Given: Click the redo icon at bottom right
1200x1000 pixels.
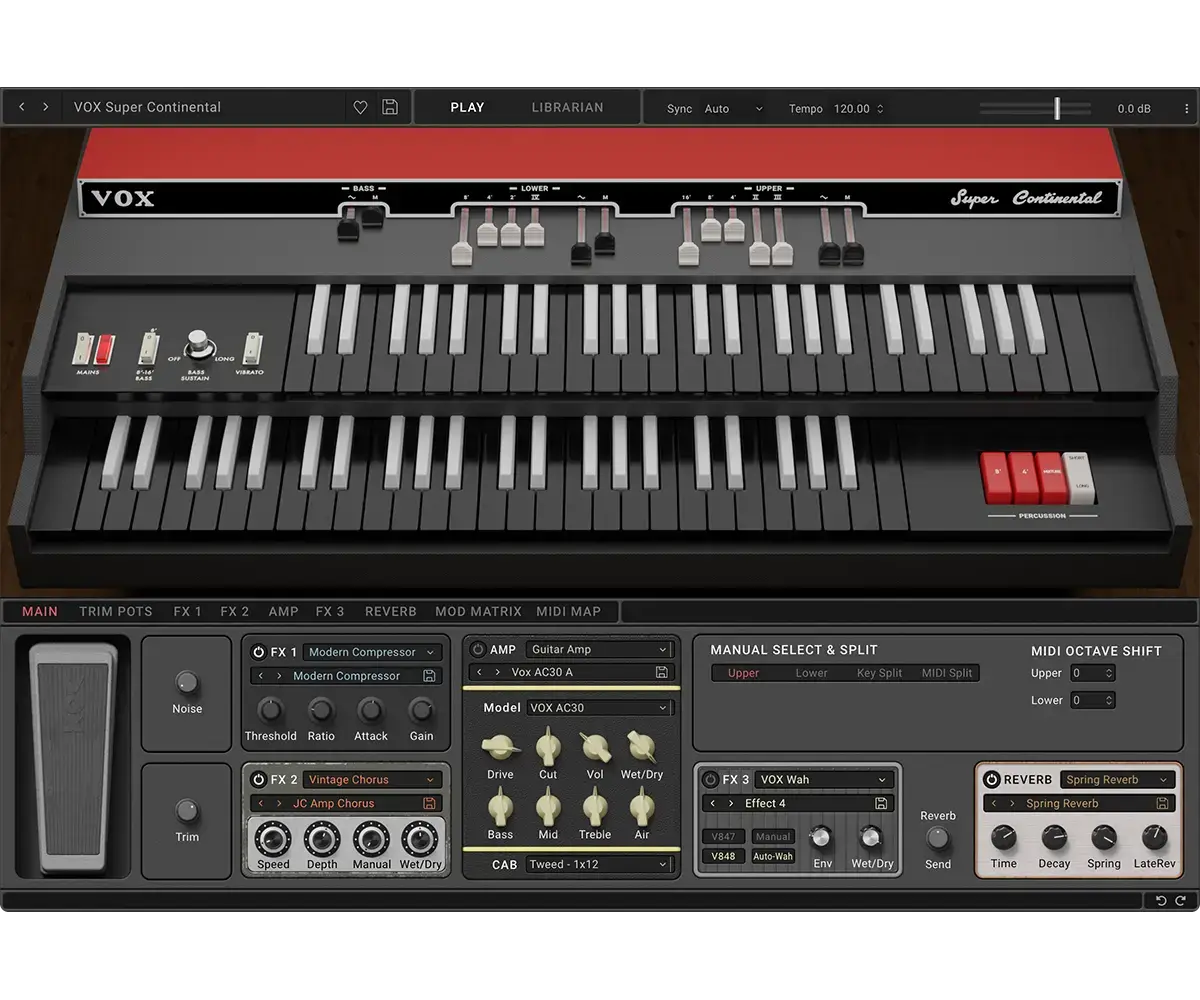Looking at the screenshot, I should 1179,900.
